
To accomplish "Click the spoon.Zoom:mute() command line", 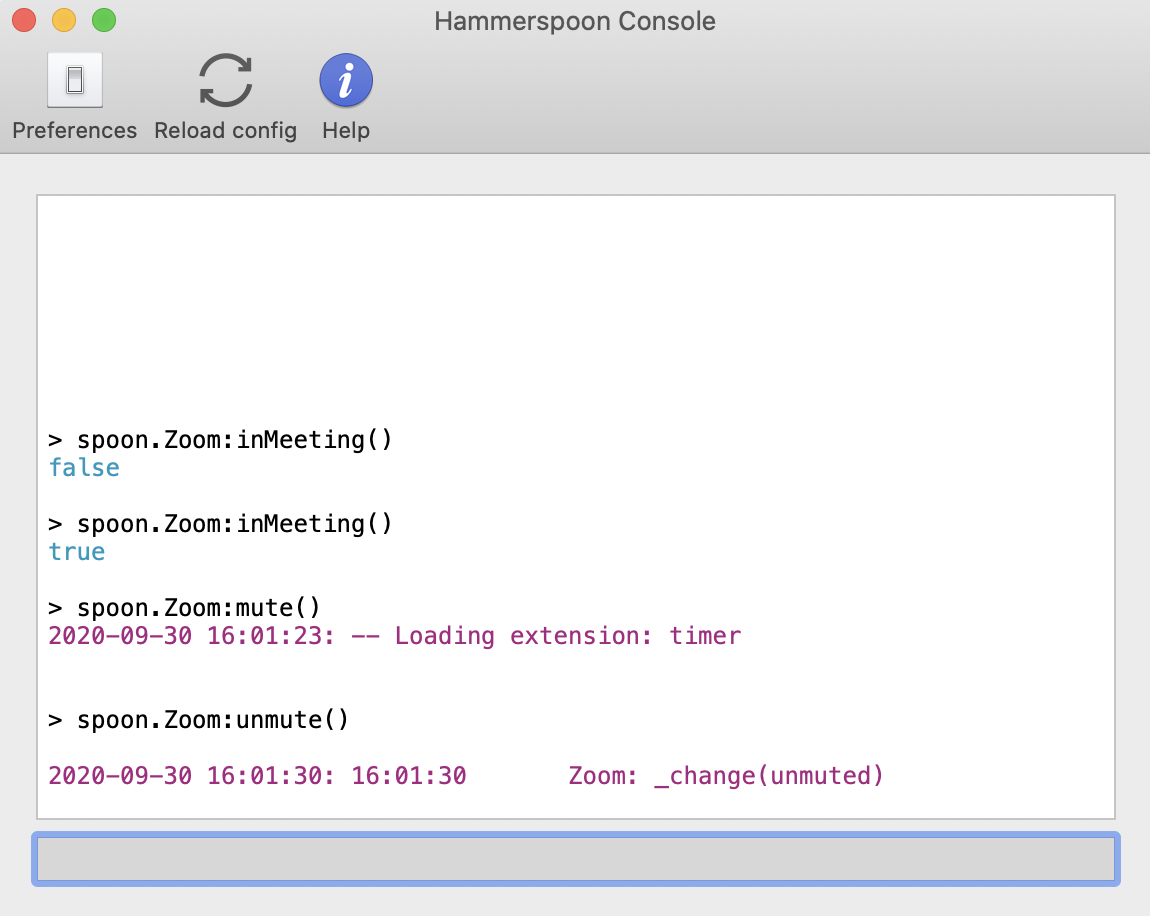I will pyautogui.click(x=184, y=608).
